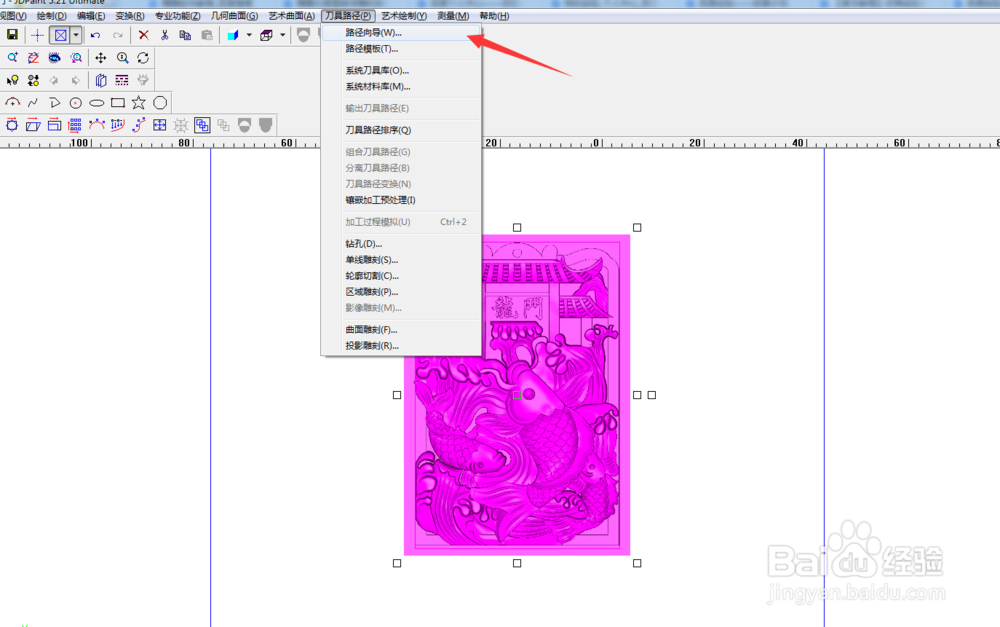Open the 绘制(D) menu
This screenshot has height=627, width=1000.
(x=52, y=16)
